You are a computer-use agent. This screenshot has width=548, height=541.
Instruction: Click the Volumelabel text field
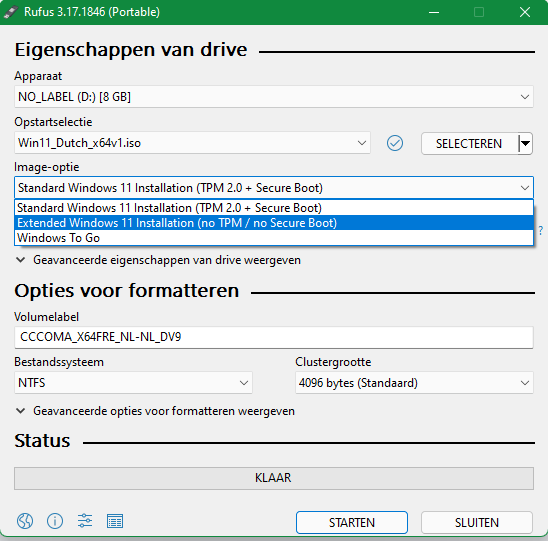pyautogui.click(x=274, y=337)
